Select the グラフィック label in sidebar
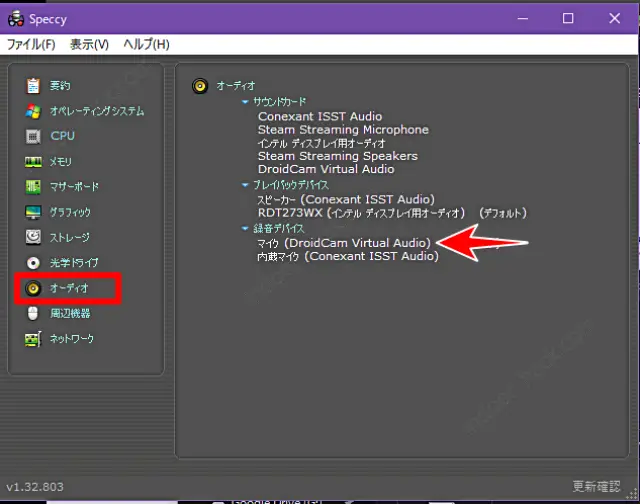The image size is (640, 504). coord(70,212)
